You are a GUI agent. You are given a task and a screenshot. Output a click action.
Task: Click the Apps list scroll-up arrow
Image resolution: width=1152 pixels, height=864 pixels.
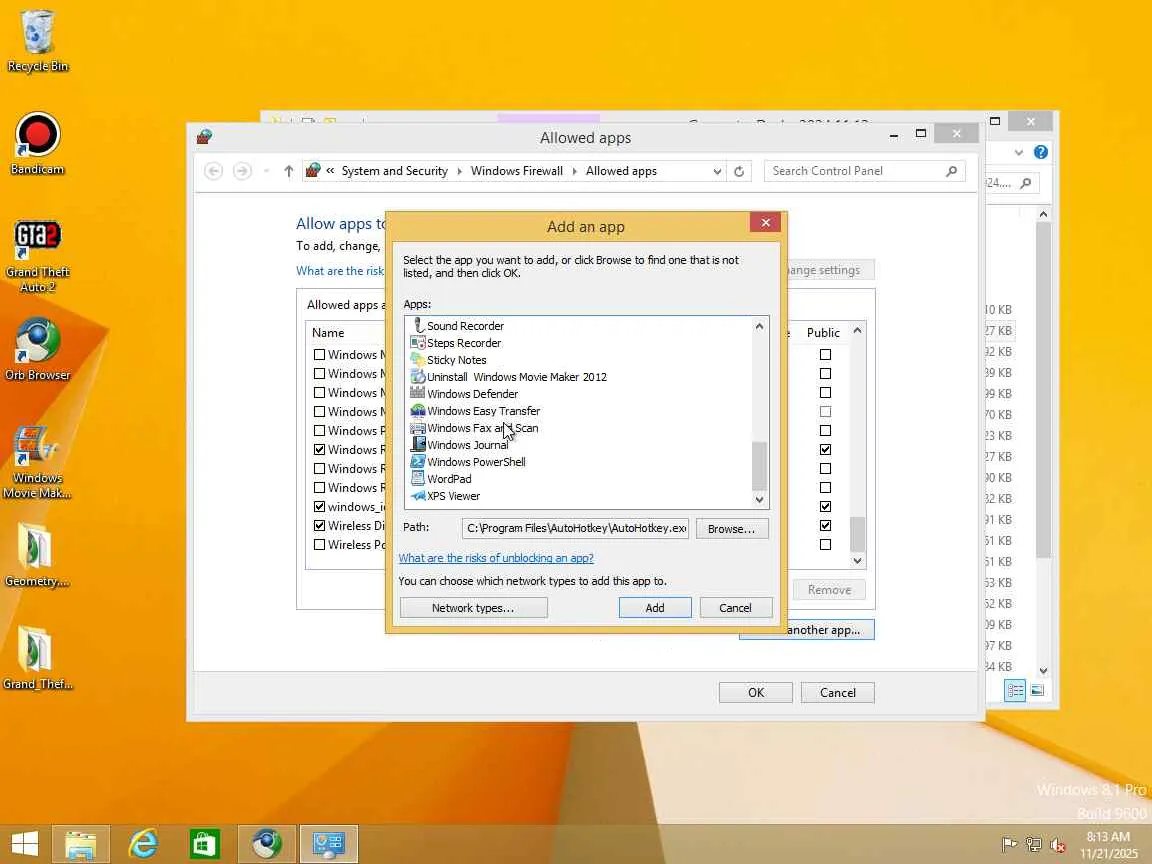[x=759, y=325]
